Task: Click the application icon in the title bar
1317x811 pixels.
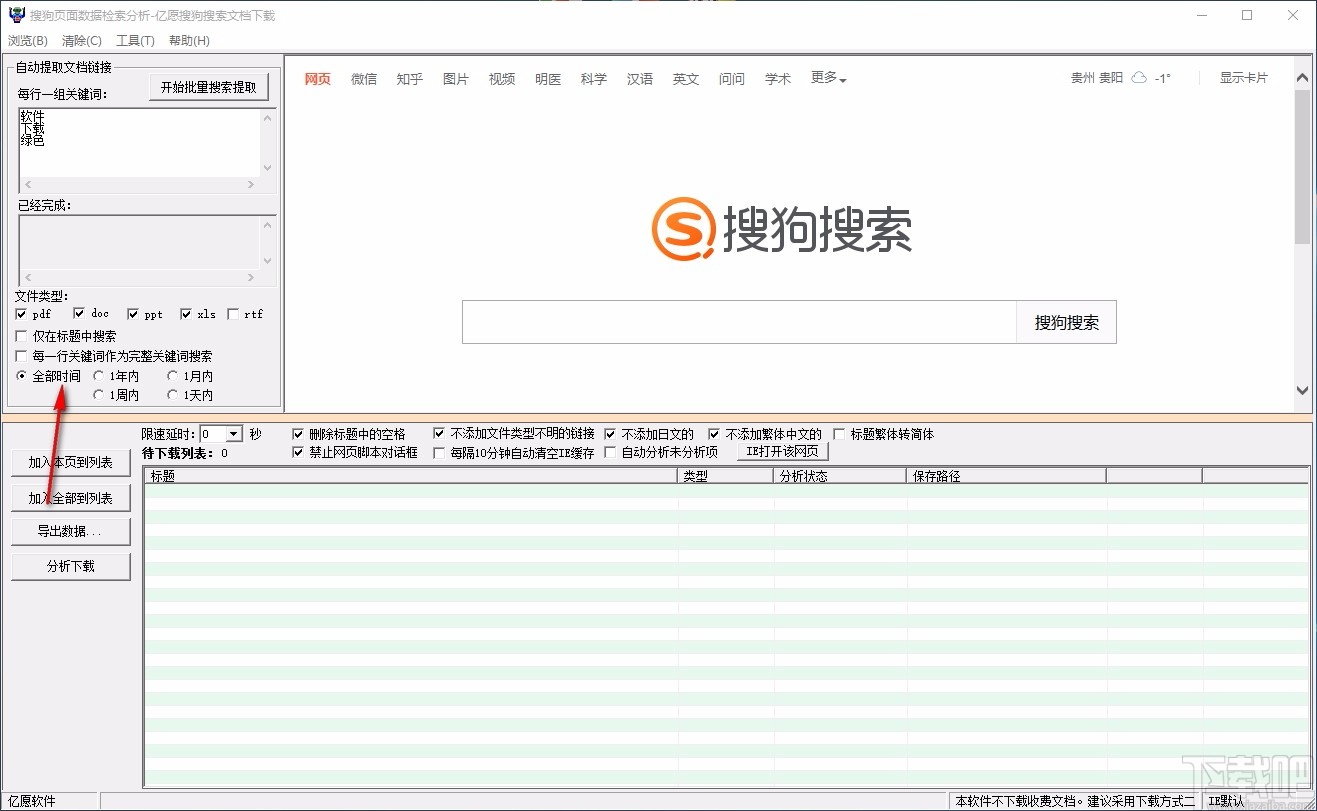Action: tap(14, 14)
